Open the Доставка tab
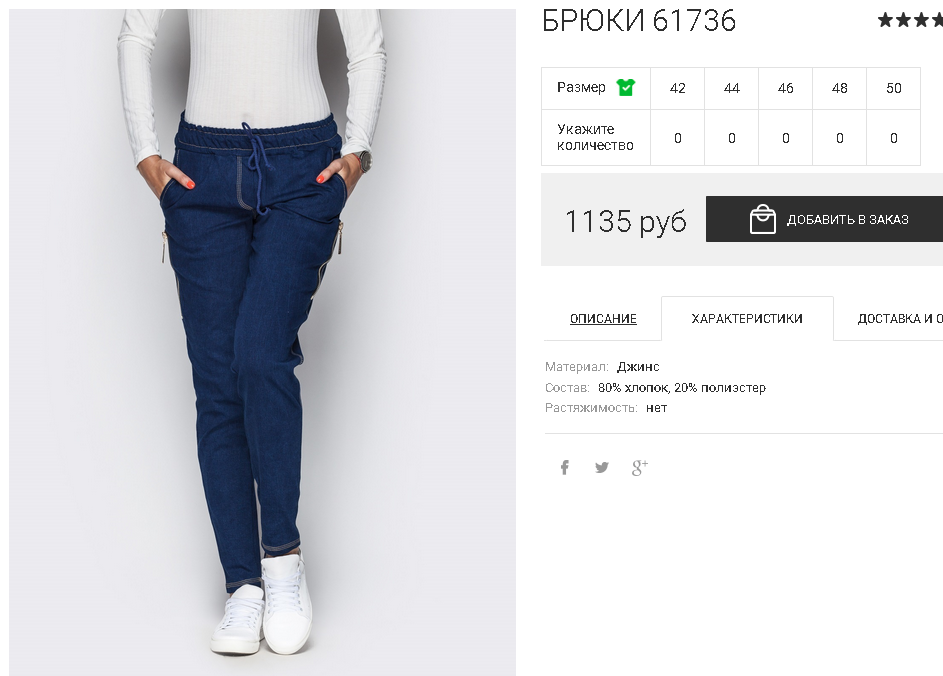 tap(900, 319)
